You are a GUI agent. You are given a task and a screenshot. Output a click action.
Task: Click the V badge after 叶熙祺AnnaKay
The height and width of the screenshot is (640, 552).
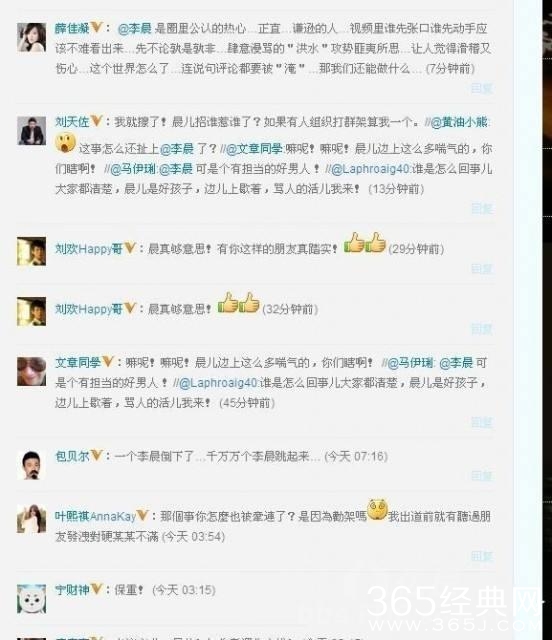(x=142, y=516)
